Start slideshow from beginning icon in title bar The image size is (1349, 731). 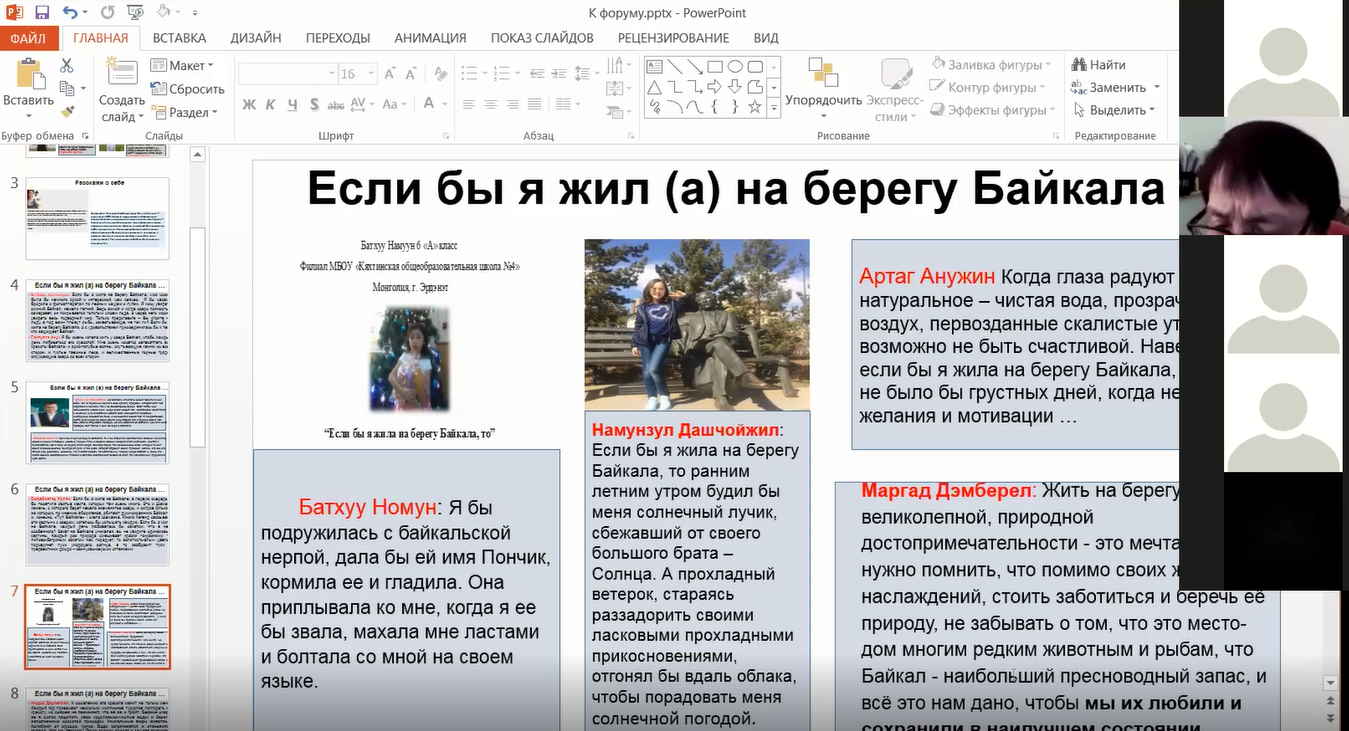(x=136, y=13)
